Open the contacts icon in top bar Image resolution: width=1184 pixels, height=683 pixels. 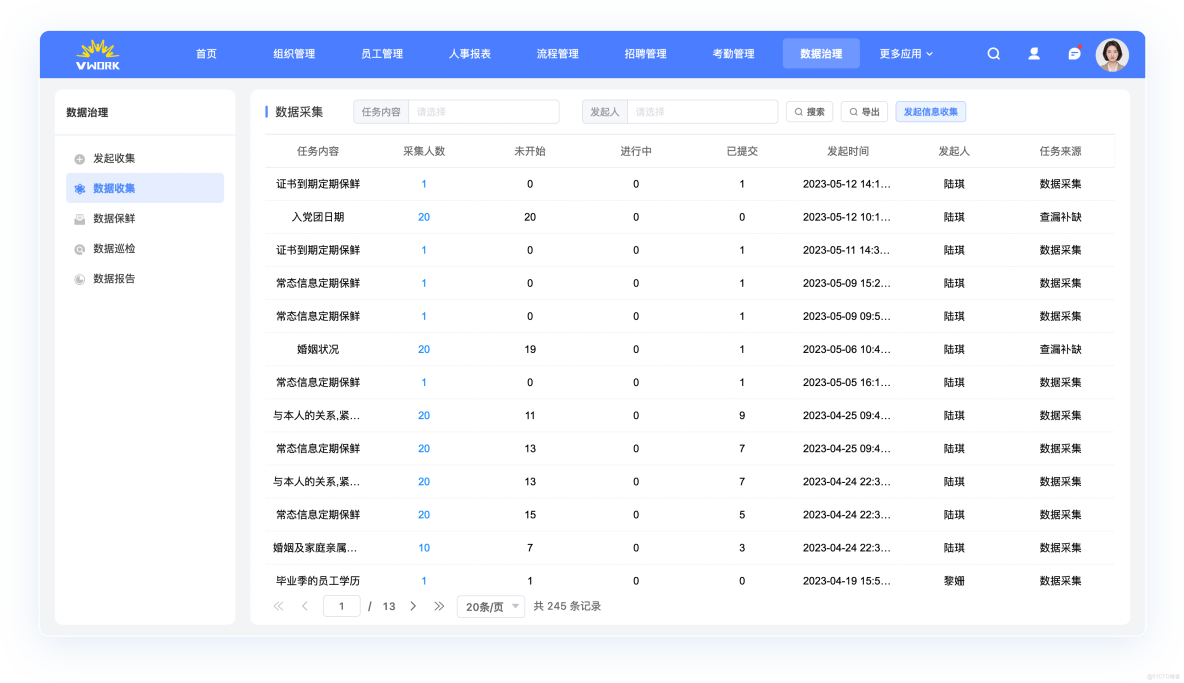[x=1033, y=53]
